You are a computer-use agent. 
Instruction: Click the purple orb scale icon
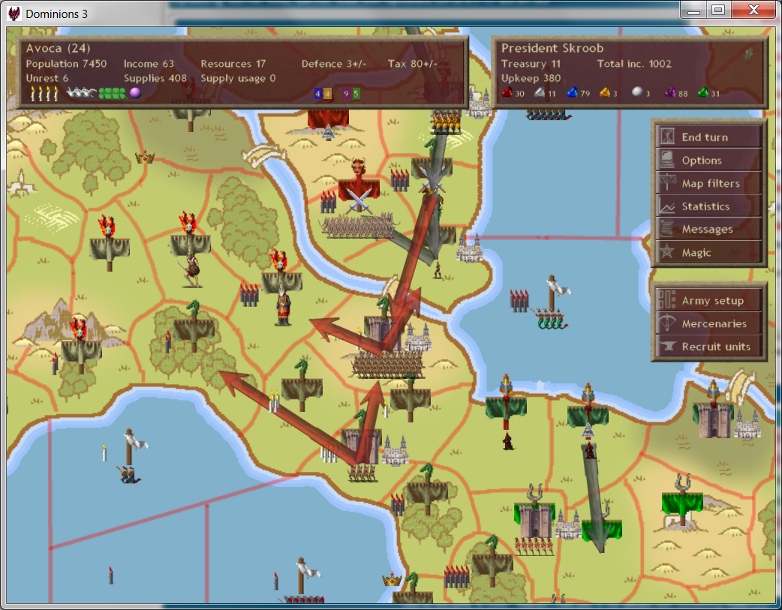[x=135, y=93]
